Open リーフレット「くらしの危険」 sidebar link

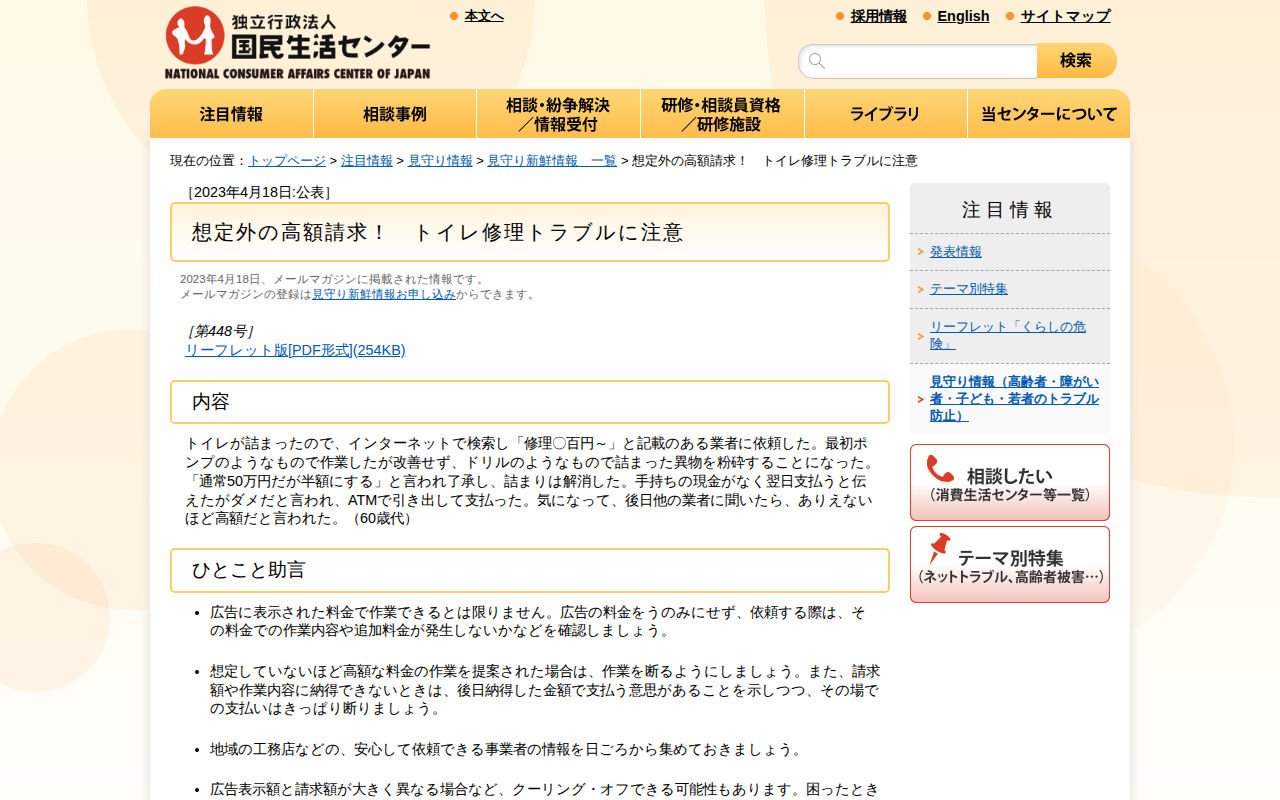pos(1008,335)
